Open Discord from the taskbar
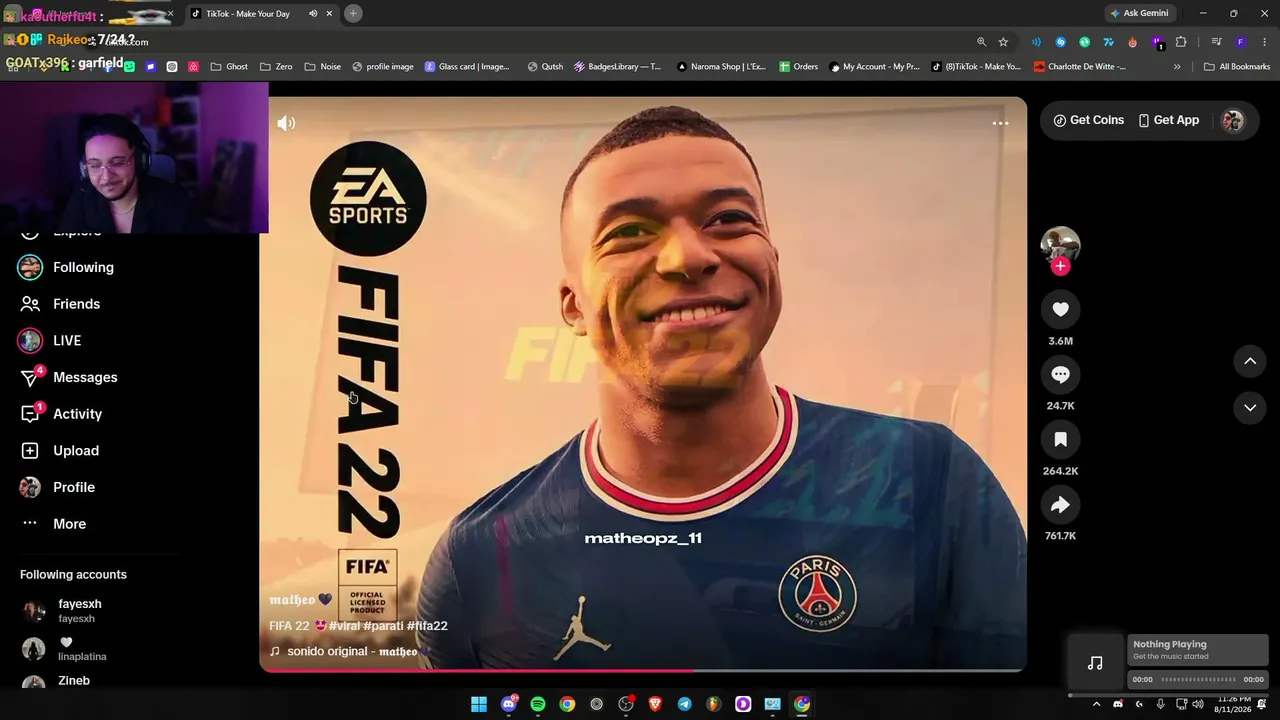1280x720 pixels. [x=509, y=704]
